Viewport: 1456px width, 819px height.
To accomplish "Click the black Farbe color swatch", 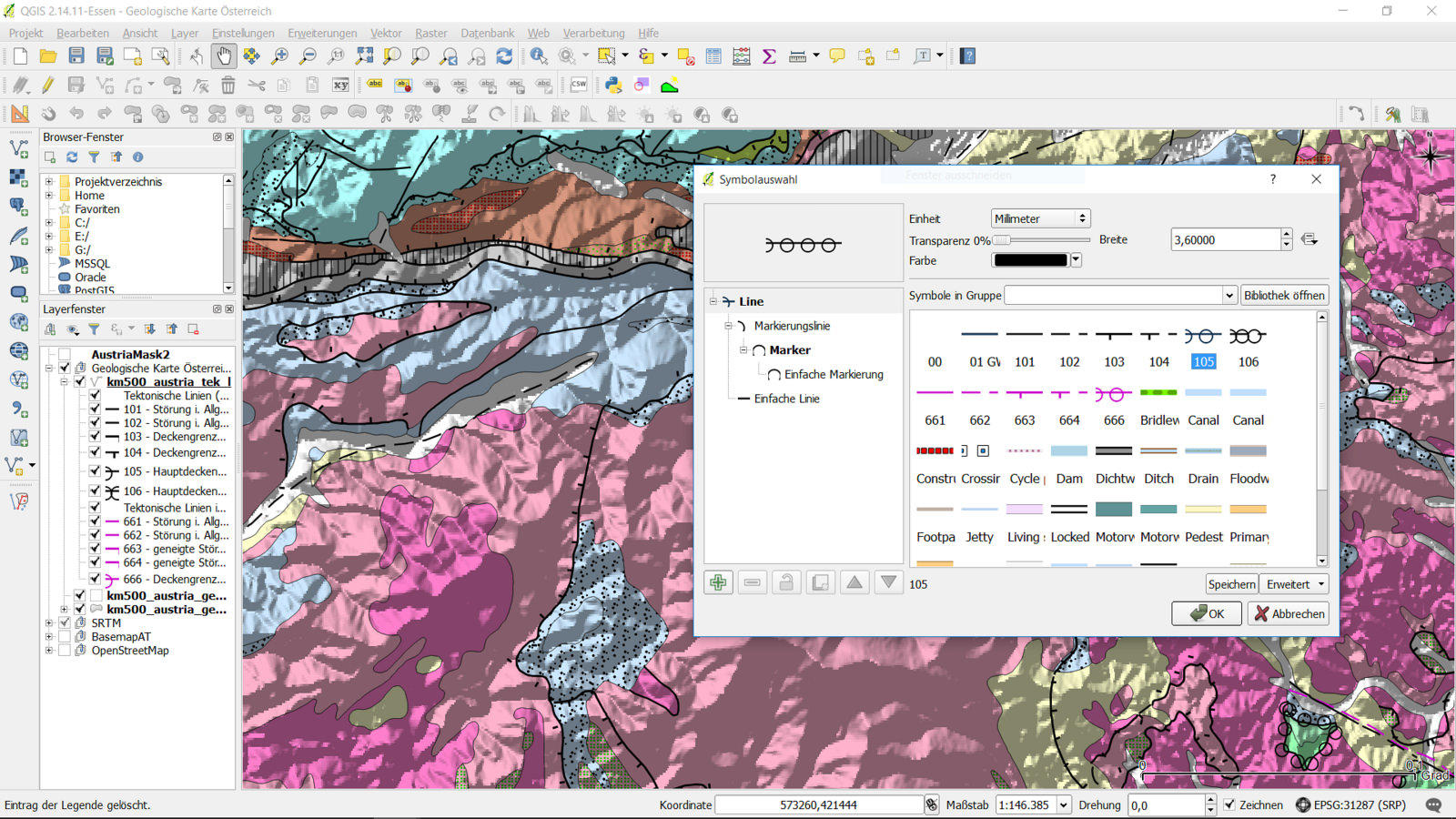I will 1030,260.
